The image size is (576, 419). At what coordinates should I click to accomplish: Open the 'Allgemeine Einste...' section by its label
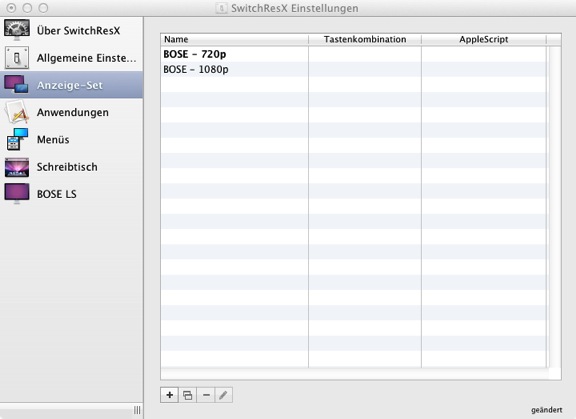(x=86, y=58)
